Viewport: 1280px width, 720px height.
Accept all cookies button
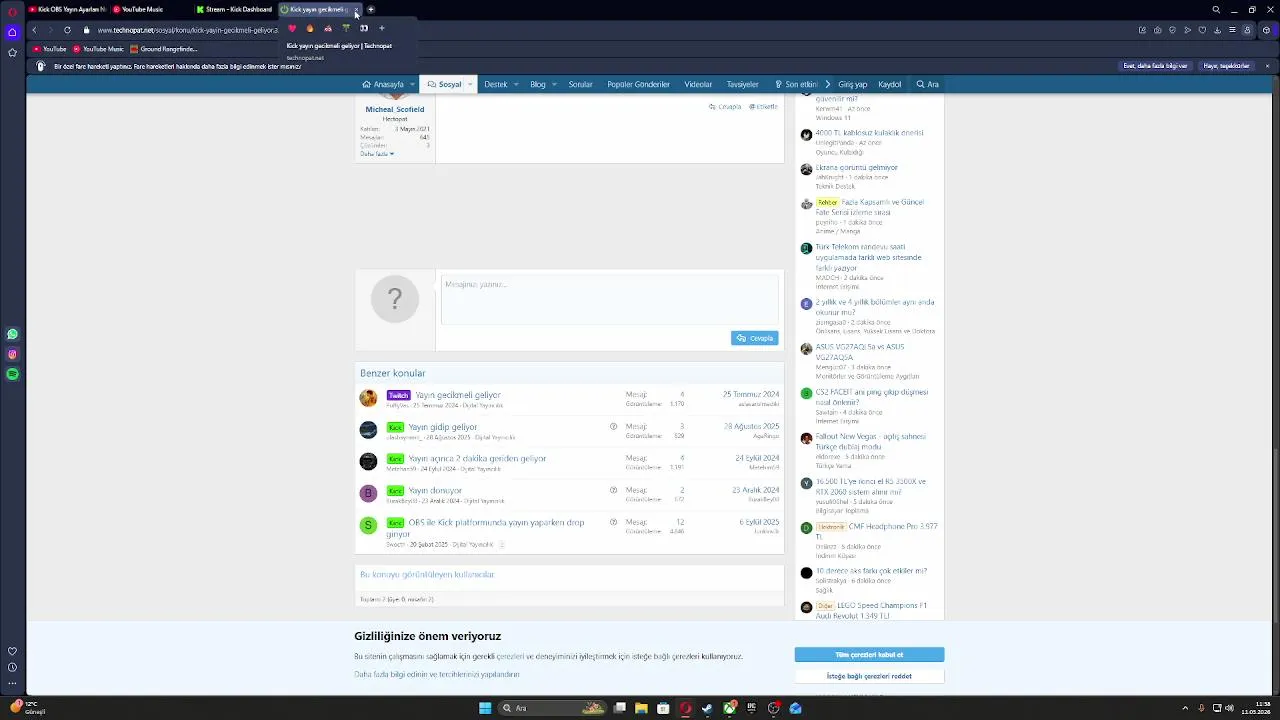click(x=869, y=655)
